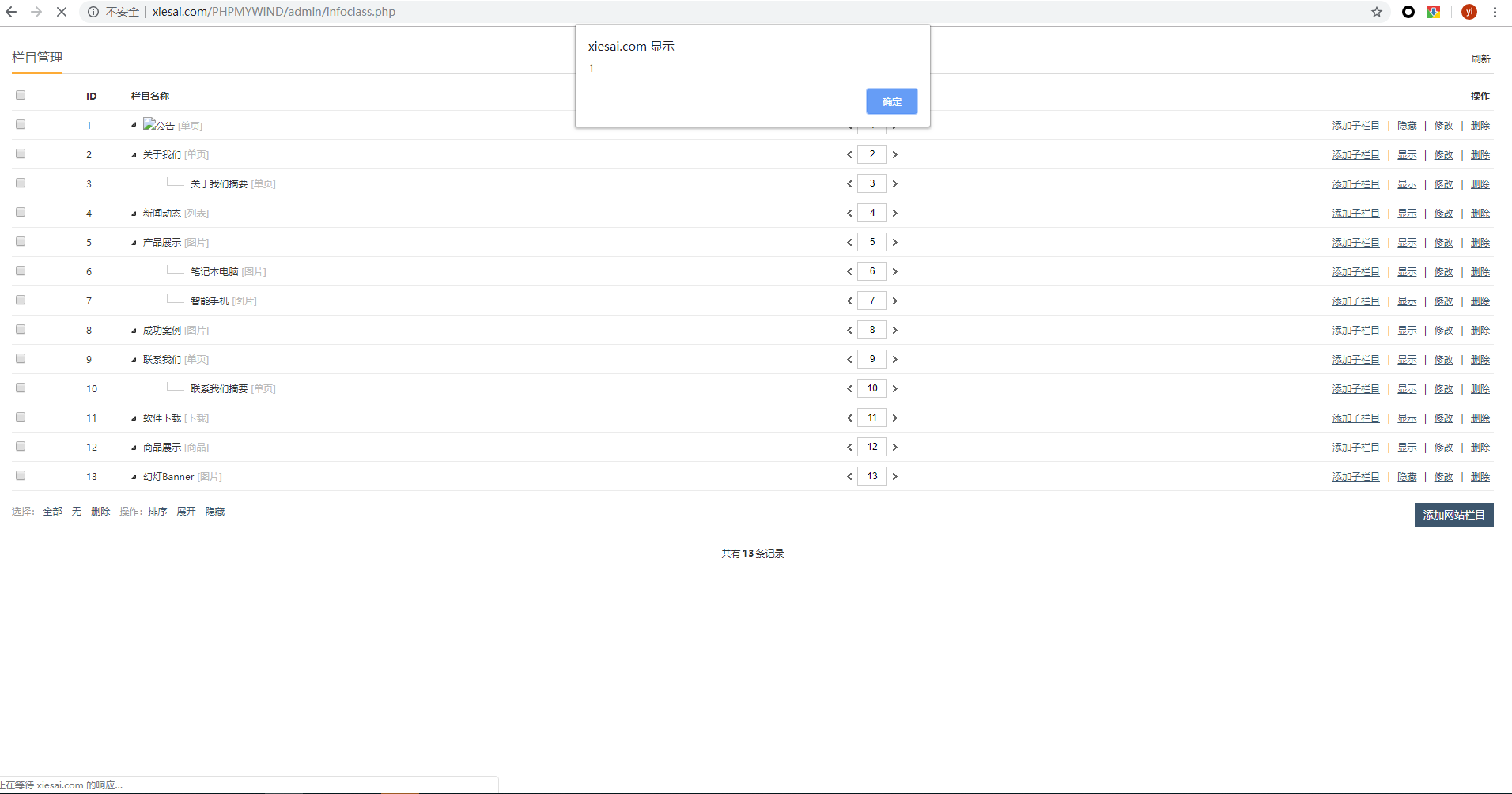Image resolution: width=1512 pixels, height=794 pixels.
Task: Click the 添加网站栏目 button
Action: [x=1453, y=515]
